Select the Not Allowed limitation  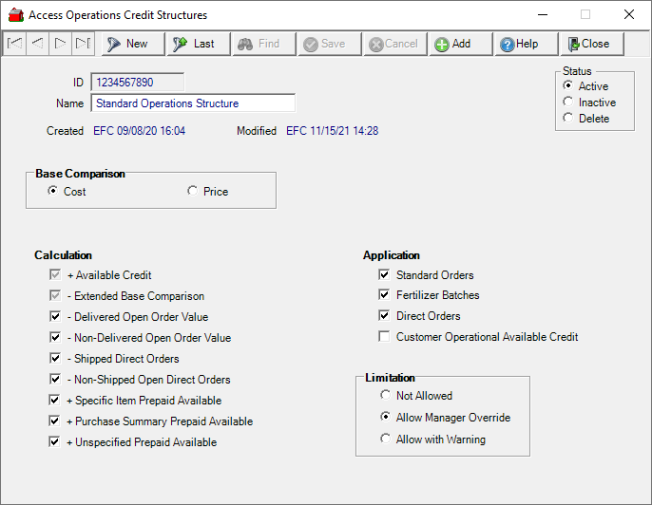(x=384, y=396)
